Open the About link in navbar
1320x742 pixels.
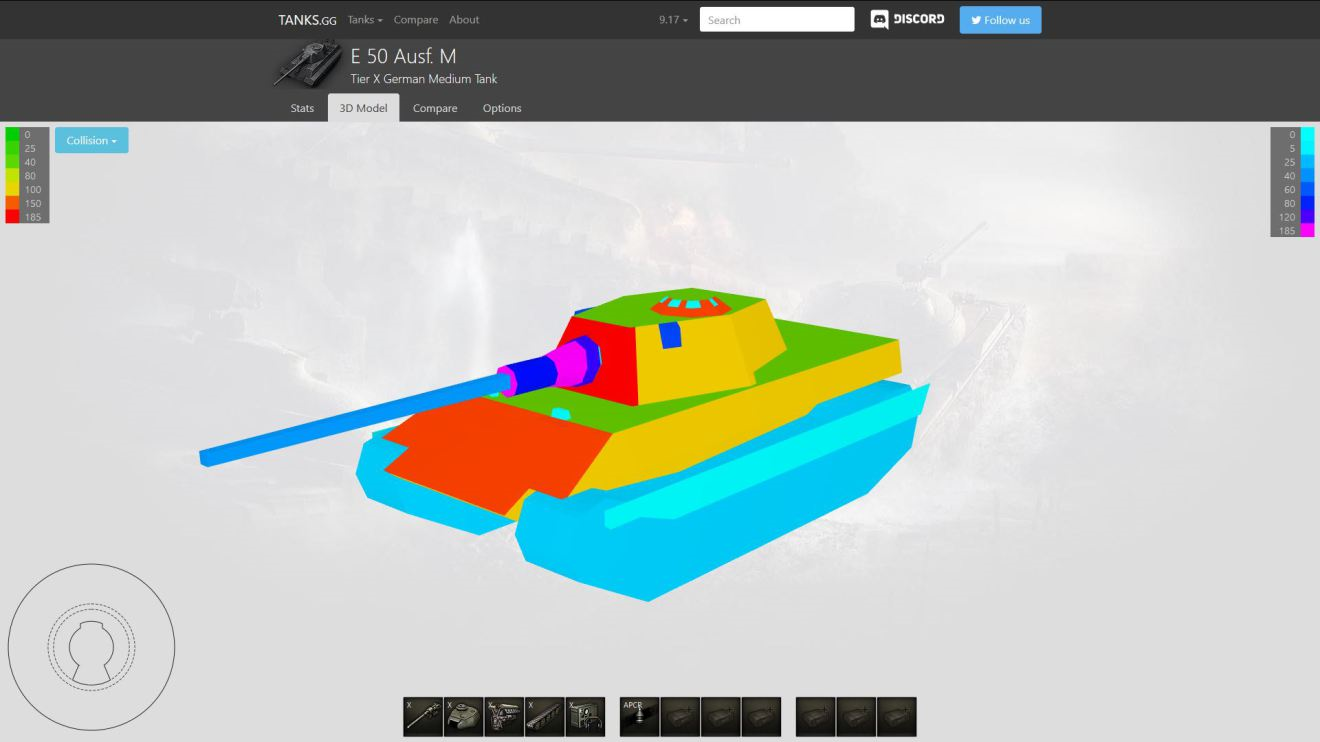(464, 20)
